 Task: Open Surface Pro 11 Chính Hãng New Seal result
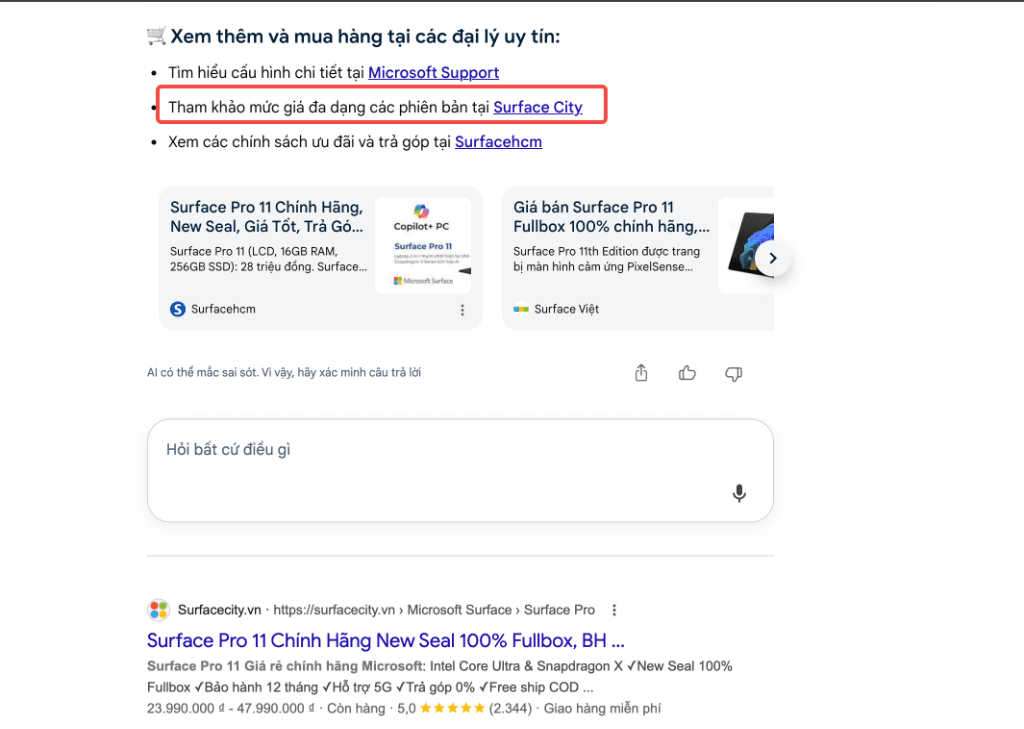(385, 640)
